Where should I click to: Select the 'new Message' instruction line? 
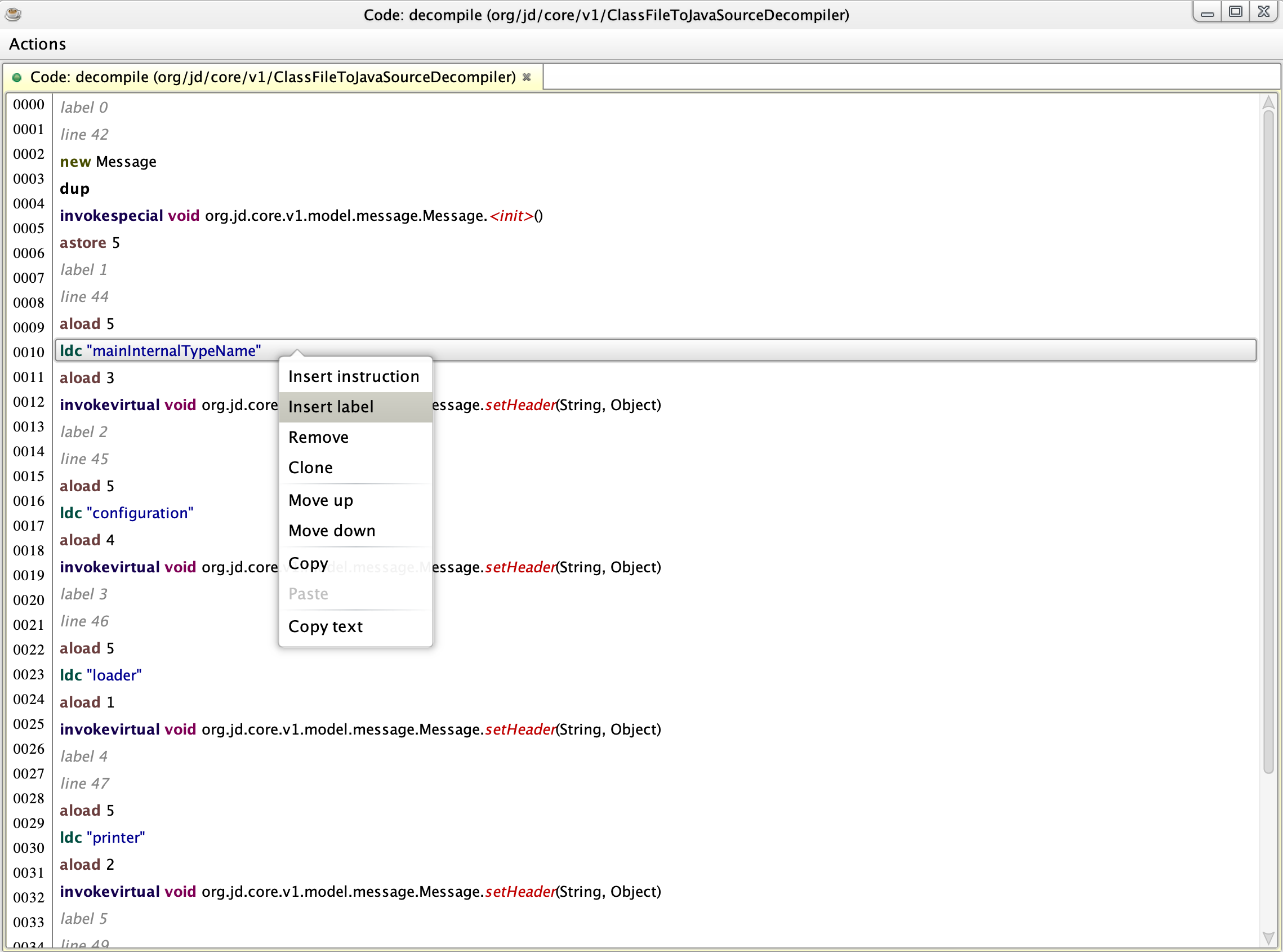pyautogui.click(x=108, y=161)
